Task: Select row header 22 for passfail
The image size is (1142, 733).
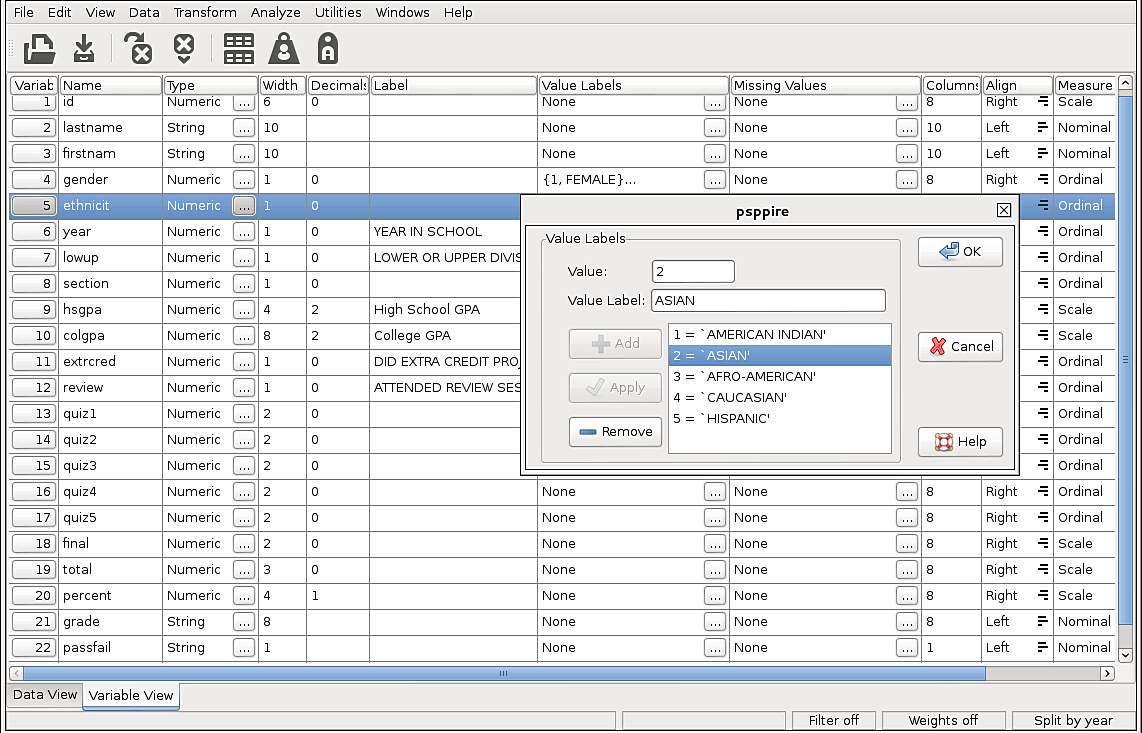Action: (34, 648)
